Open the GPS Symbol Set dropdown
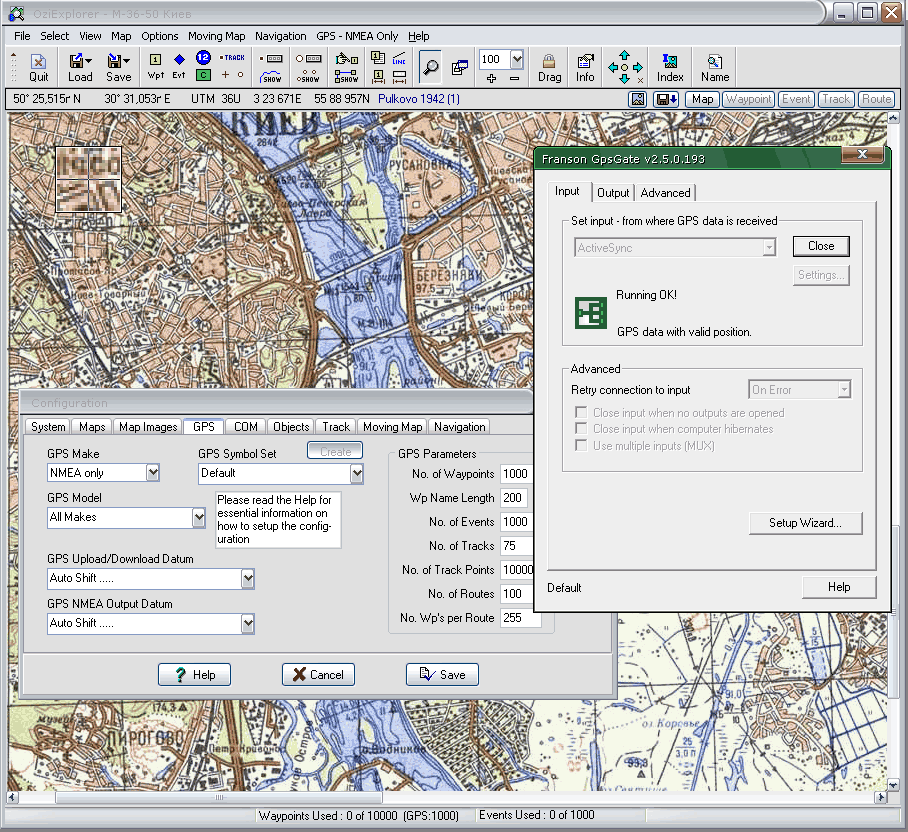The height and width of the screenshot is (832, 908). (356, 473)
